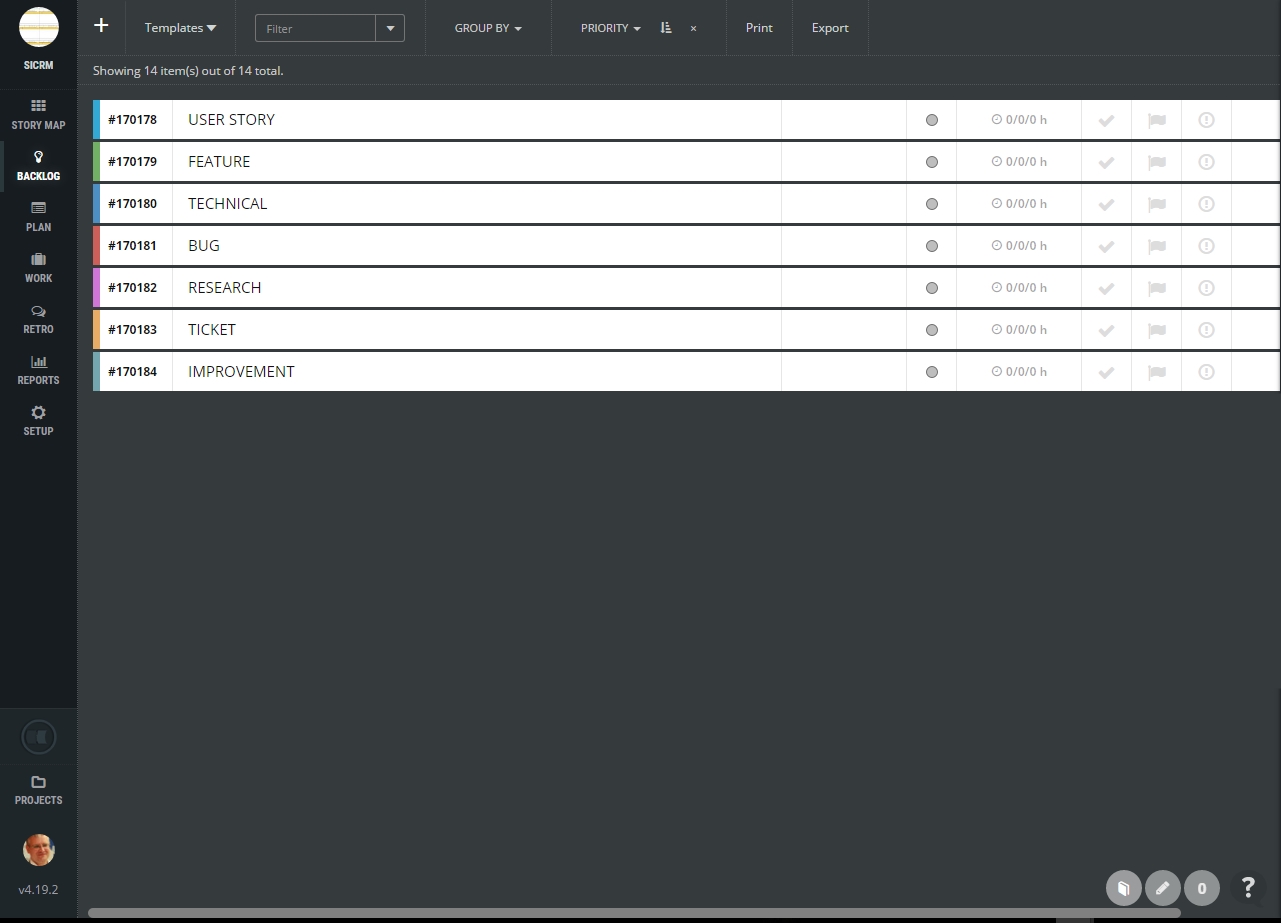Screen dimensions: 1281x923
Task: Select the TICKET item title
Action: tap(212, 329)
